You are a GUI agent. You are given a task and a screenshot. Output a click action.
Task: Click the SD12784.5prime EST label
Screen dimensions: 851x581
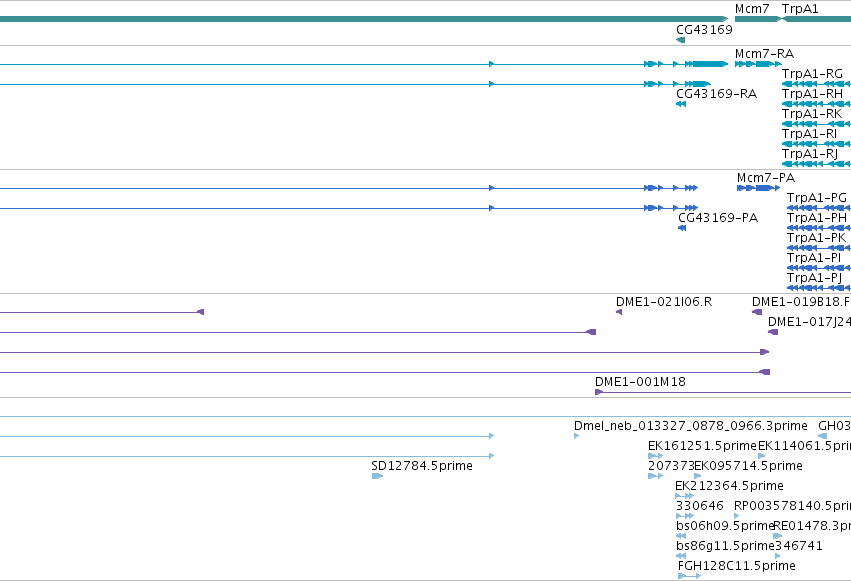pyautogui.click(x=422, y=467)
